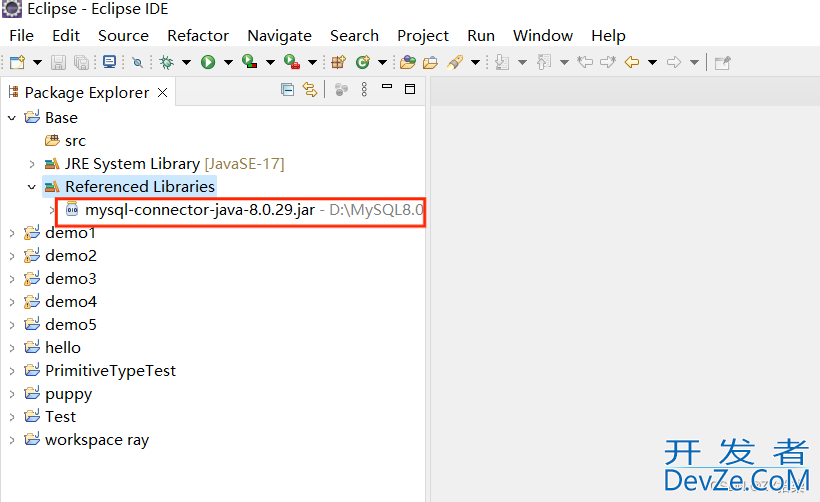Open the Refactor menu
This screenshot has height=502, width=820.
pyautogui.click(x=198, y=36)
